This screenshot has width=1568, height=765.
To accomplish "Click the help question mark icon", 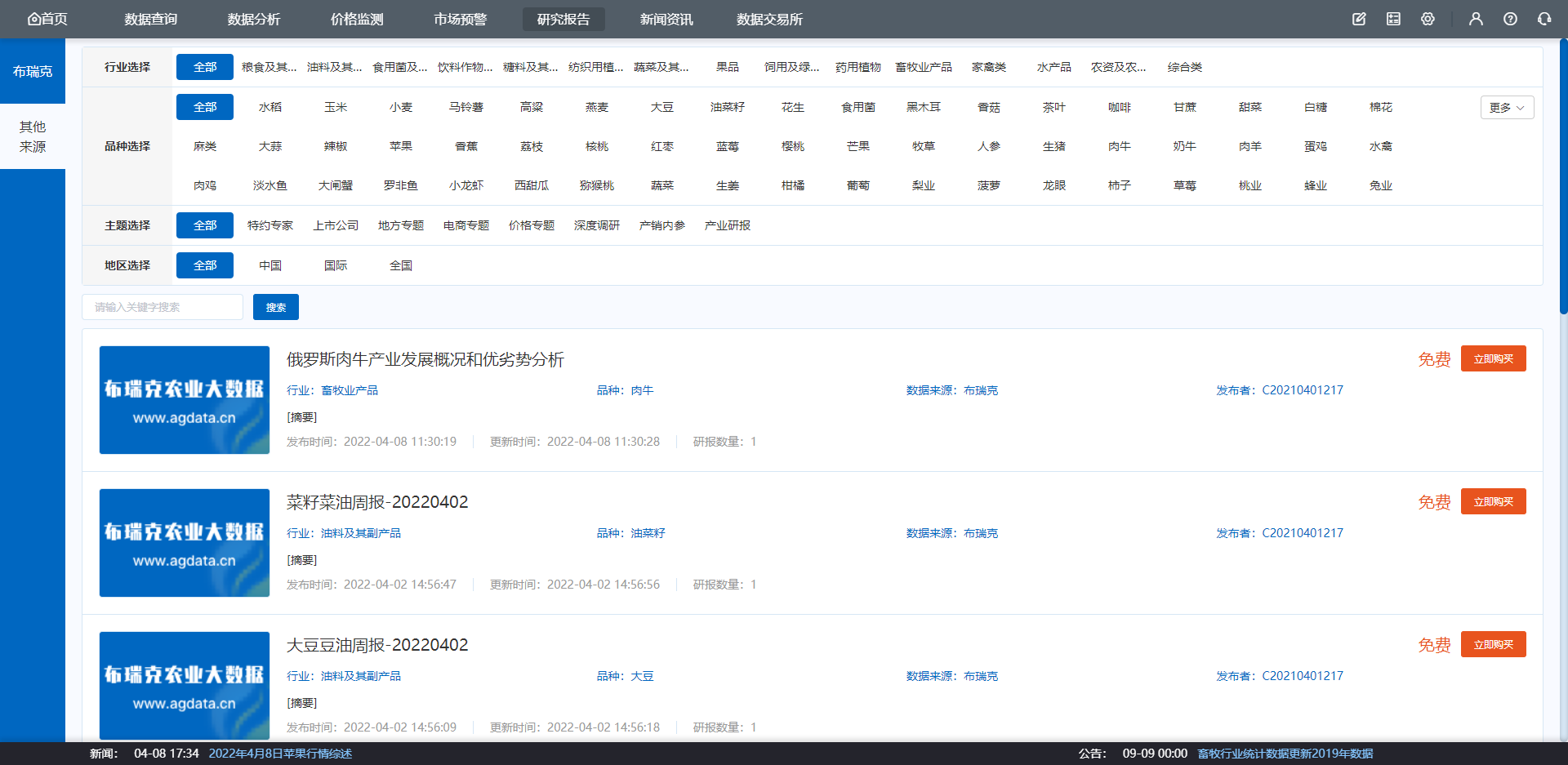I will point(1510,19).
